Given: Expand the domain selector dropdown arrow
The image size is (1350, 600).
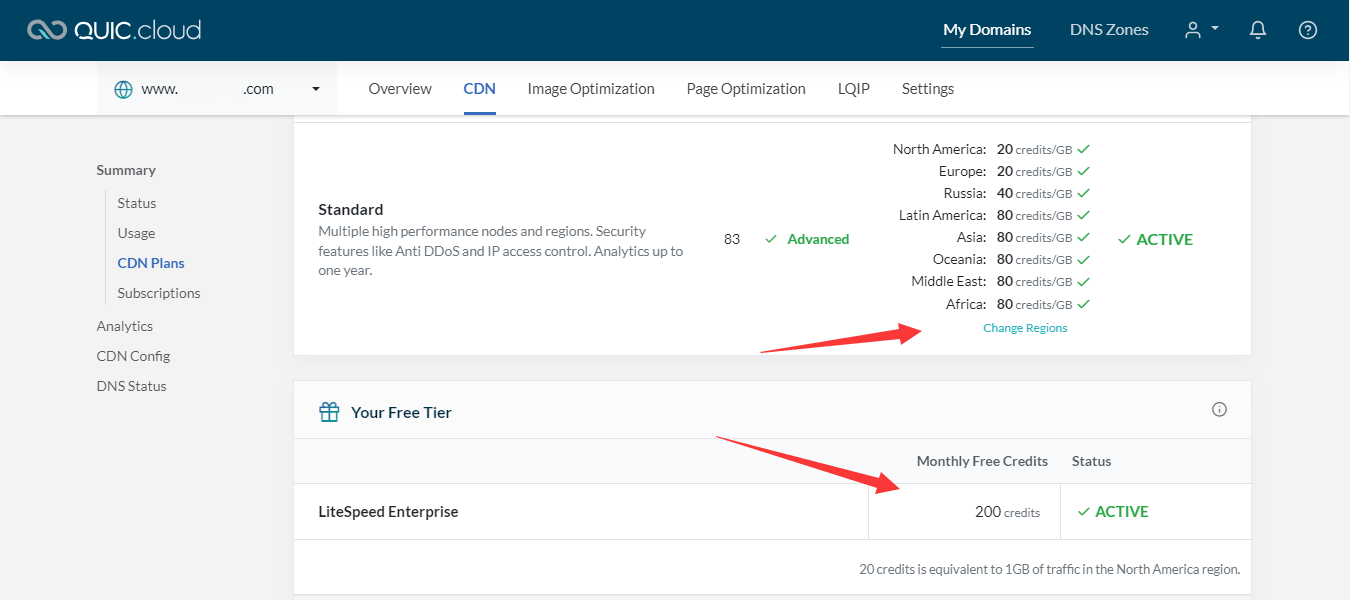Looking at the screenshot, I should tap(316, 89).
